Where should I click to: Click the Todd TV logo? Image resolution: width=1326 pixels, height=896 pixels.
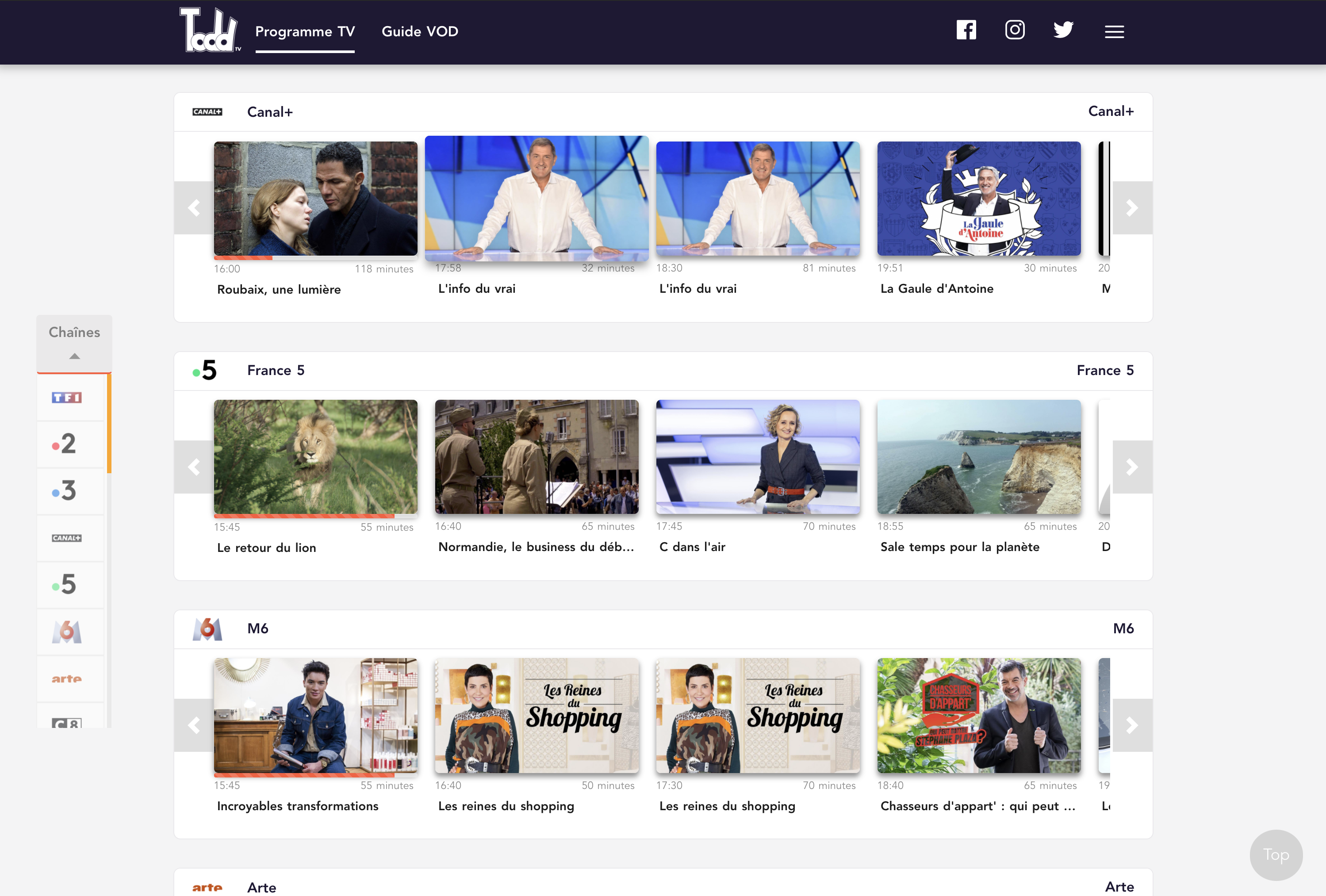209,31
